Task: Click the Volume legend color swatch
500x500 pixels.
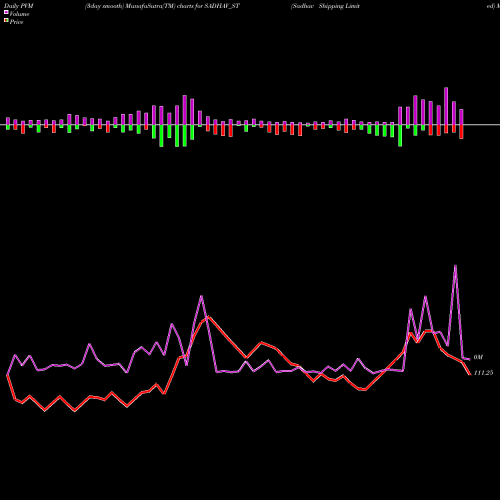Action: [x=6, y=12]
